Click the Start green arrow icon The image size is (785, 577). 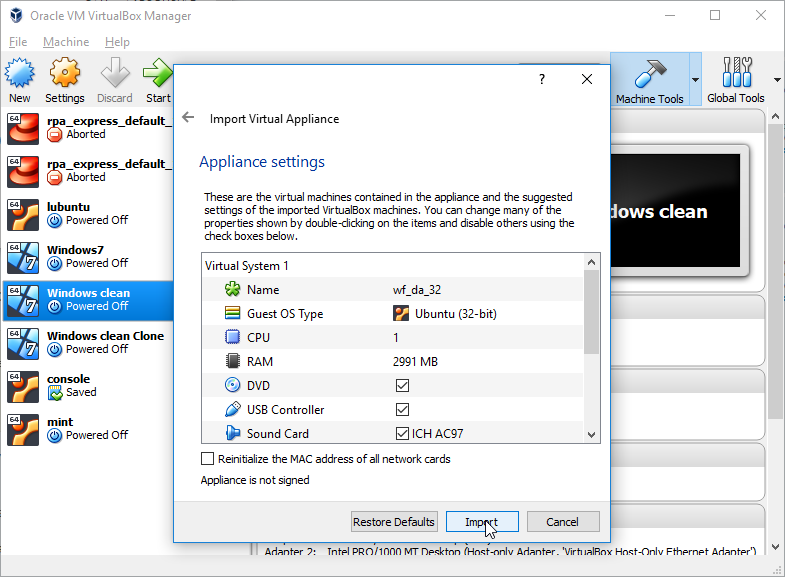pos(158,73)
